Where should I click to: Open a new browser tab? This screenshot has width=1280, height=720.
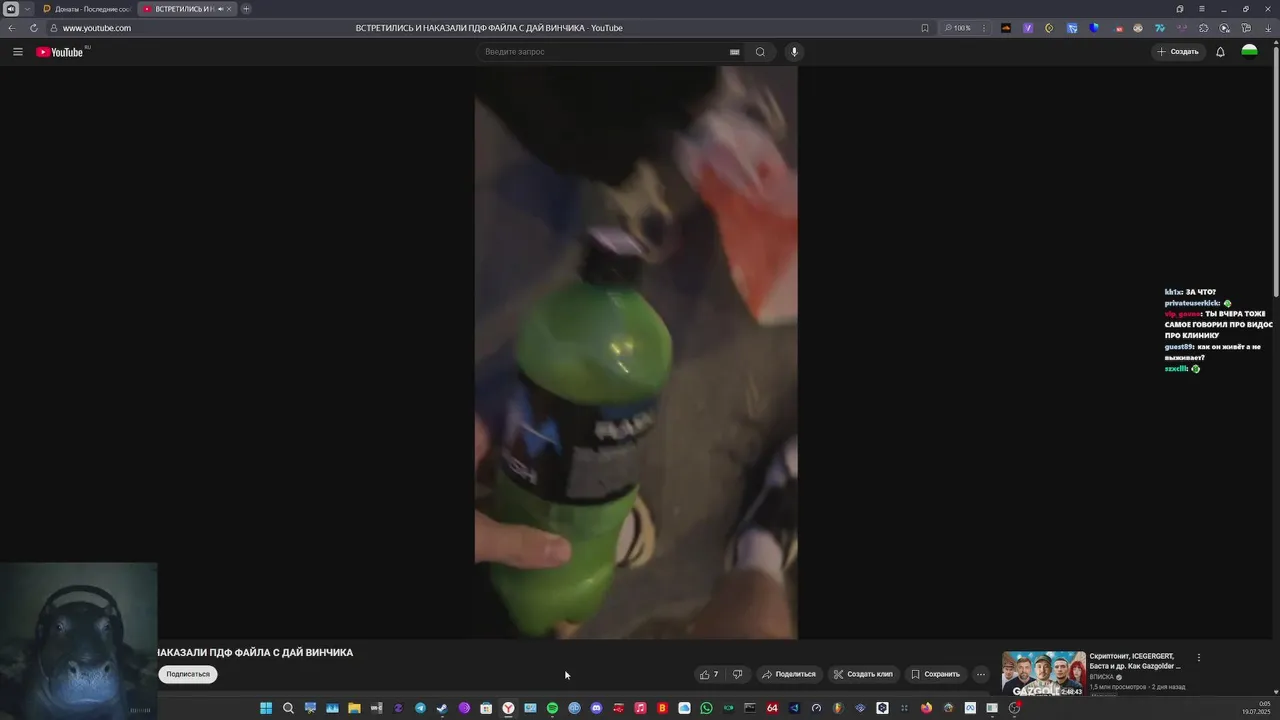246,9
